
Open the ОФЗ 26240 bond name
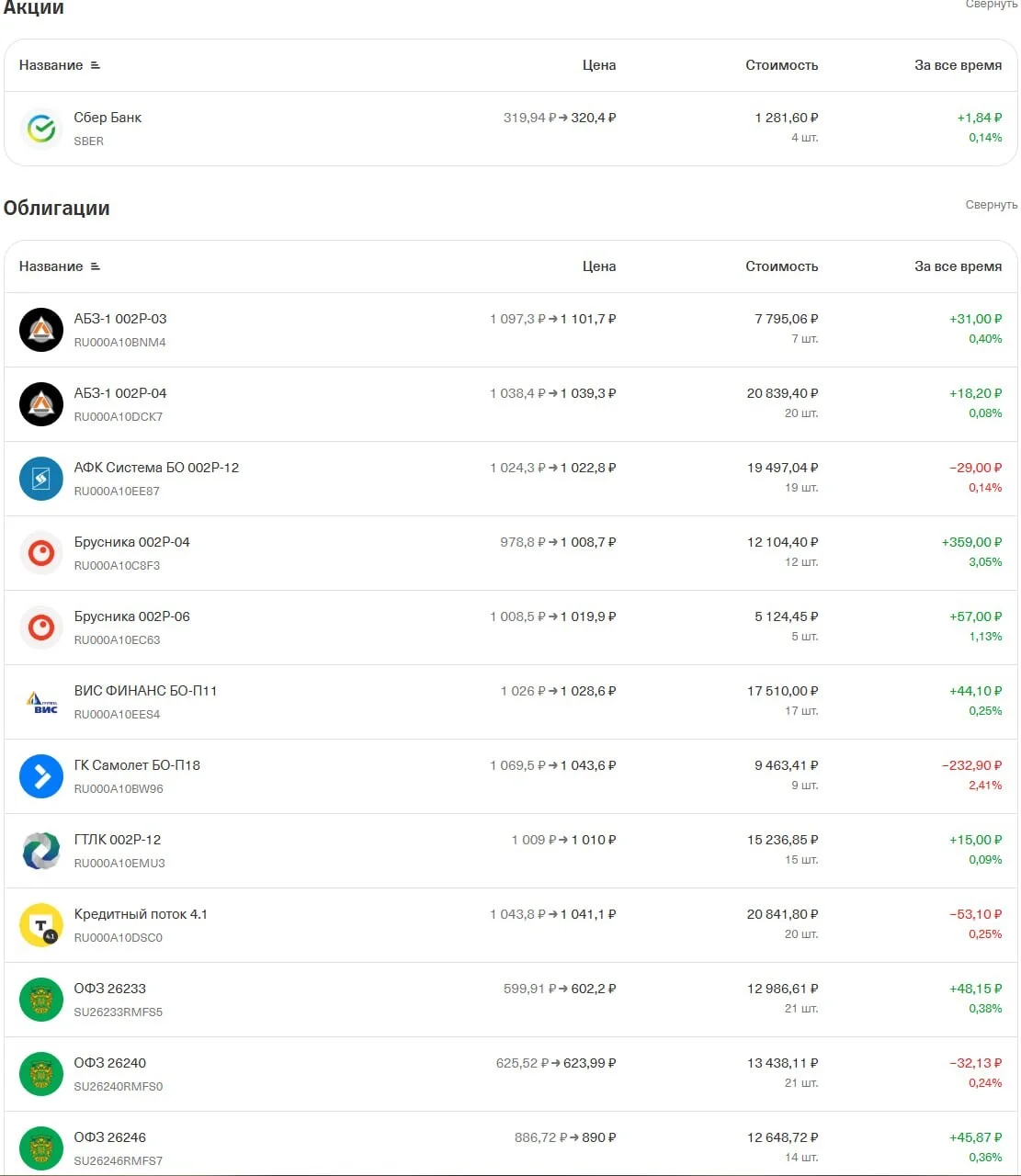coord(109,1063)
